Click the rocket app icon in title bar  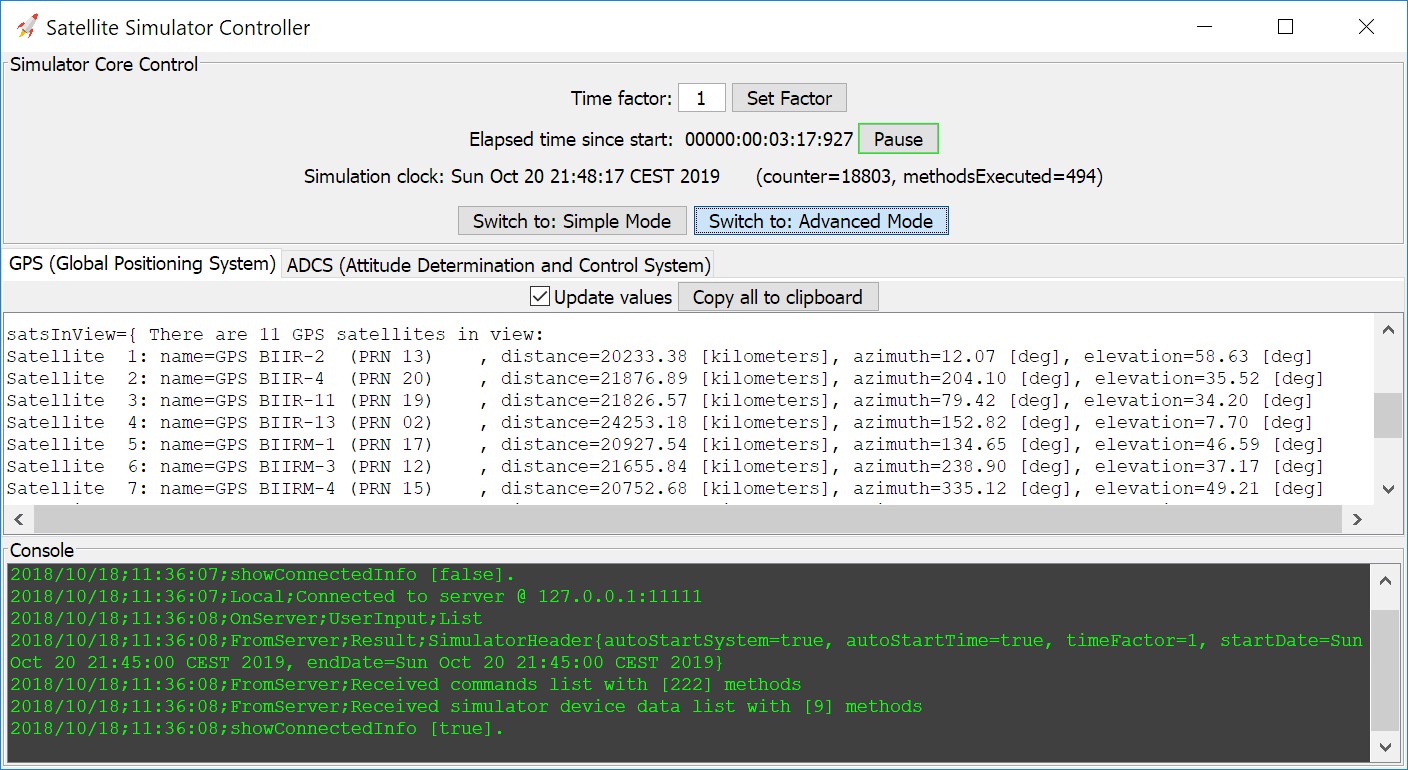click(x=27, y=27)
